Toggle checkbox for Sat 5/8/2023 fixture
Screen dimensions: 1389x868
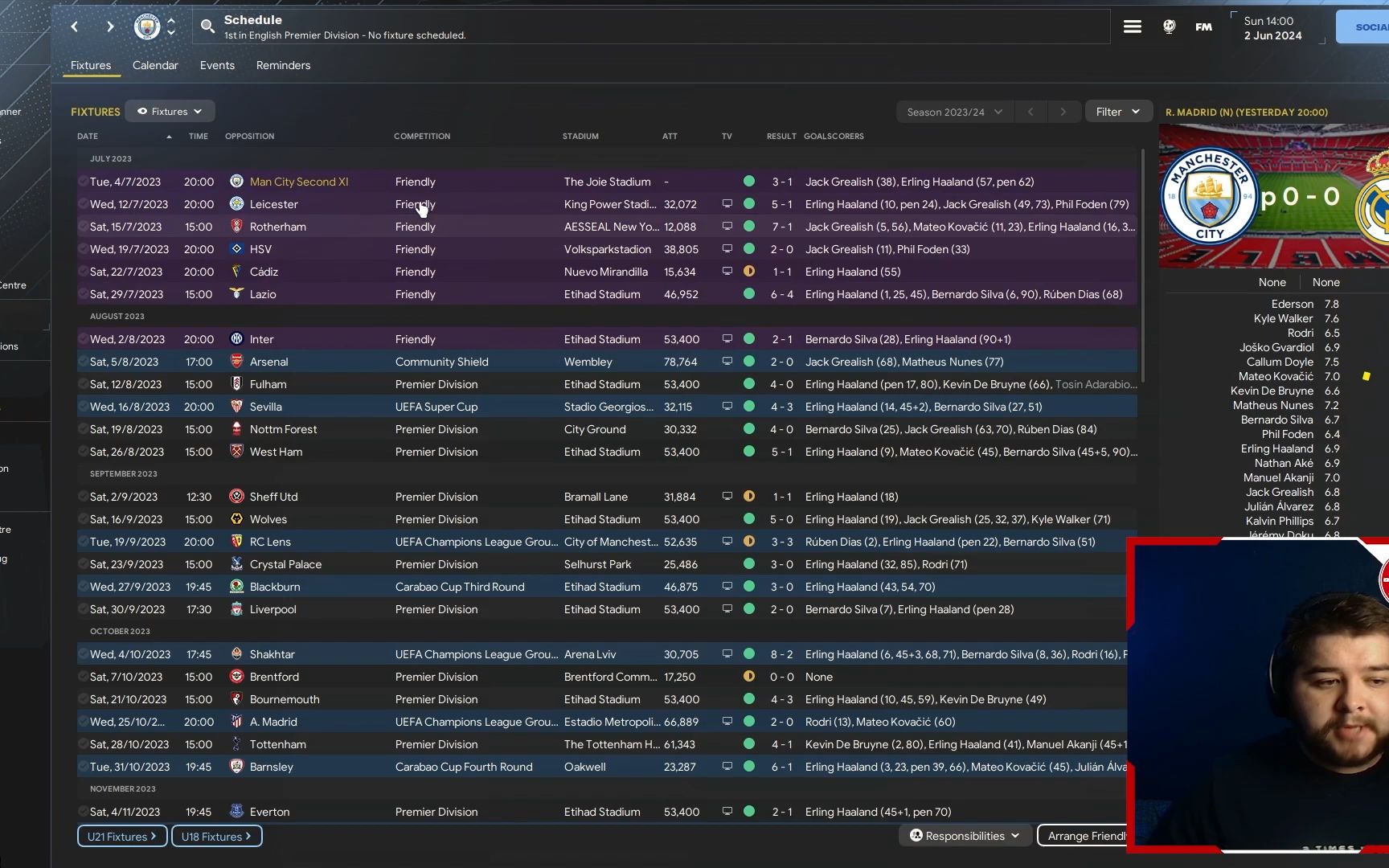click(x=83, y=362)
